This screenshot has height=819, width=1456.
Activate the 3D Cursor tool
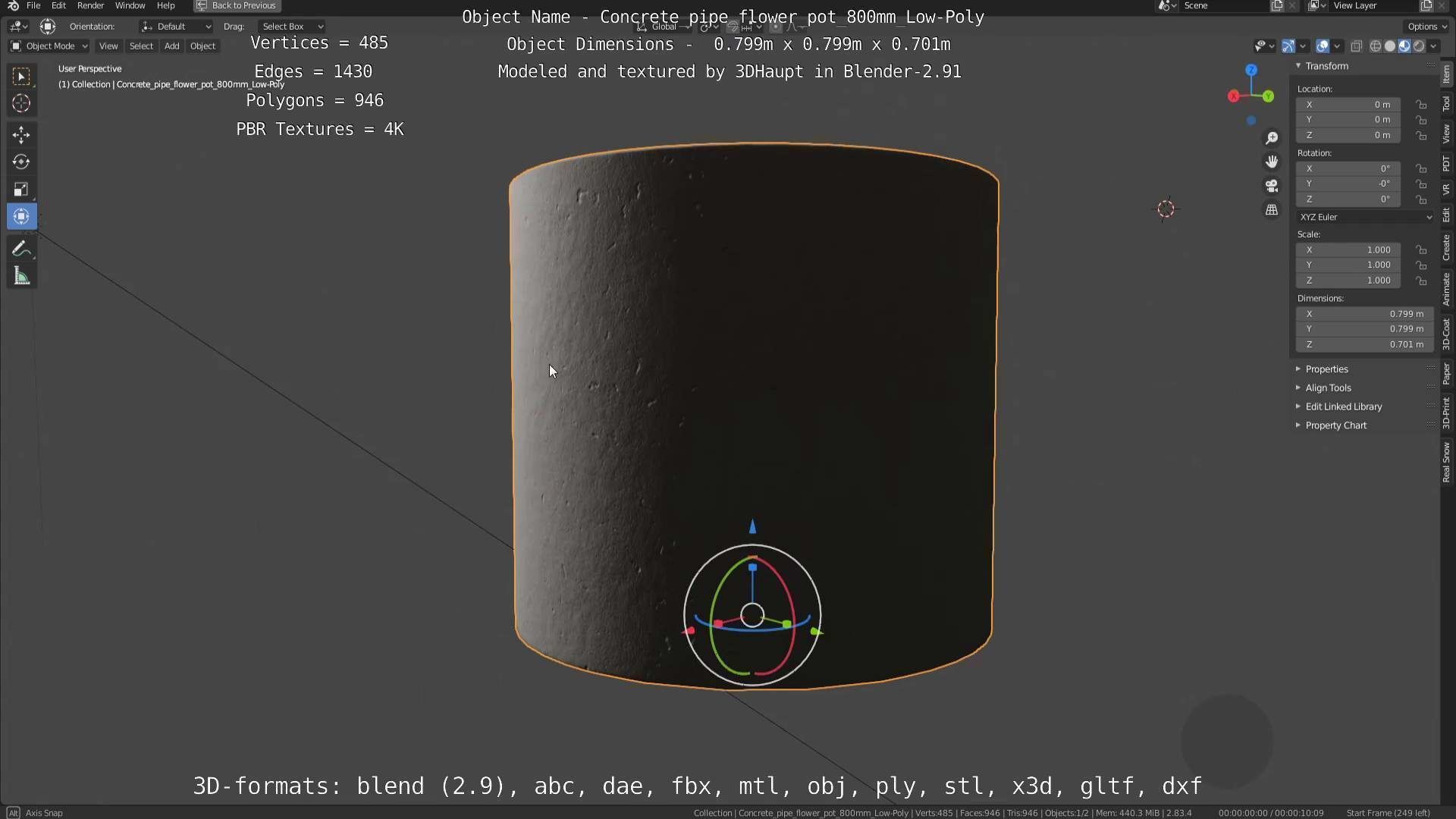click(21, 103)
